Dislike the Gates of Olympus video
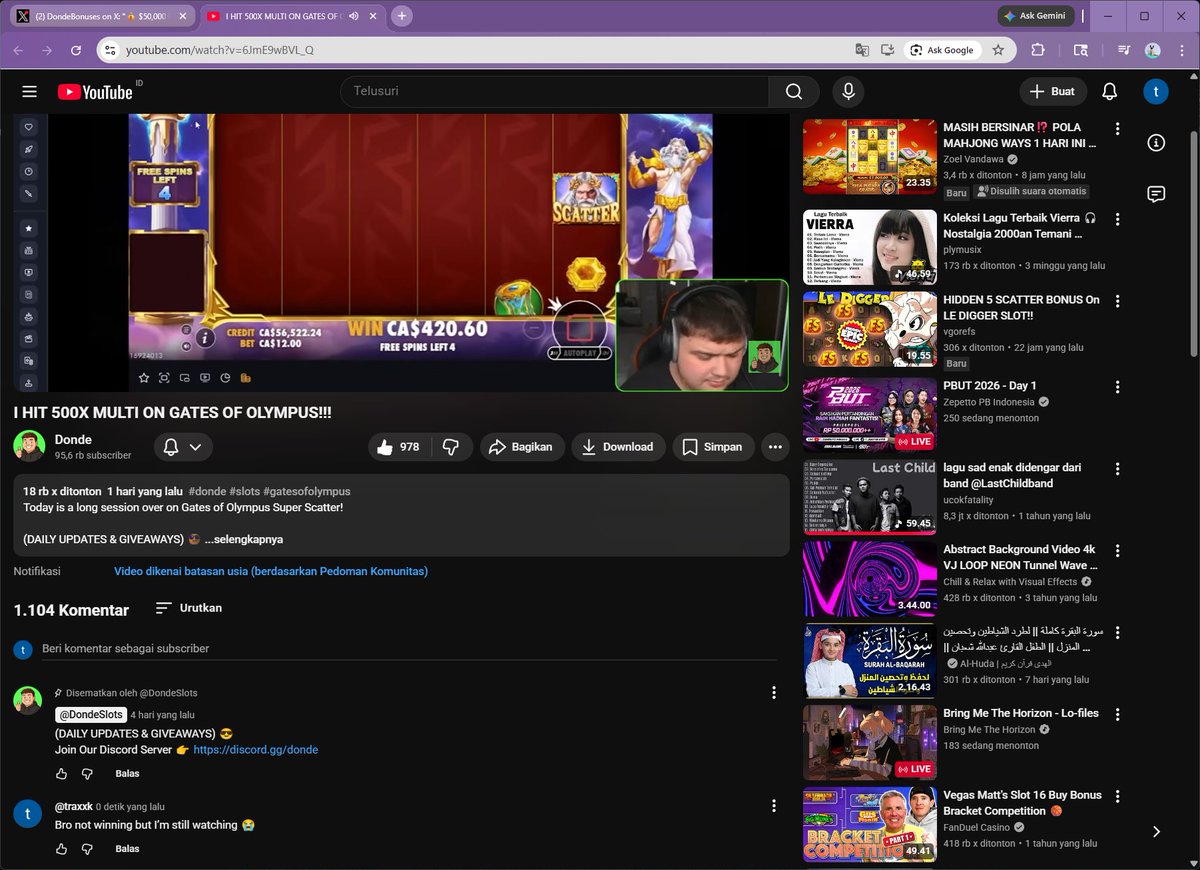This screenshot has height=870, width=1200. (451, 447)
